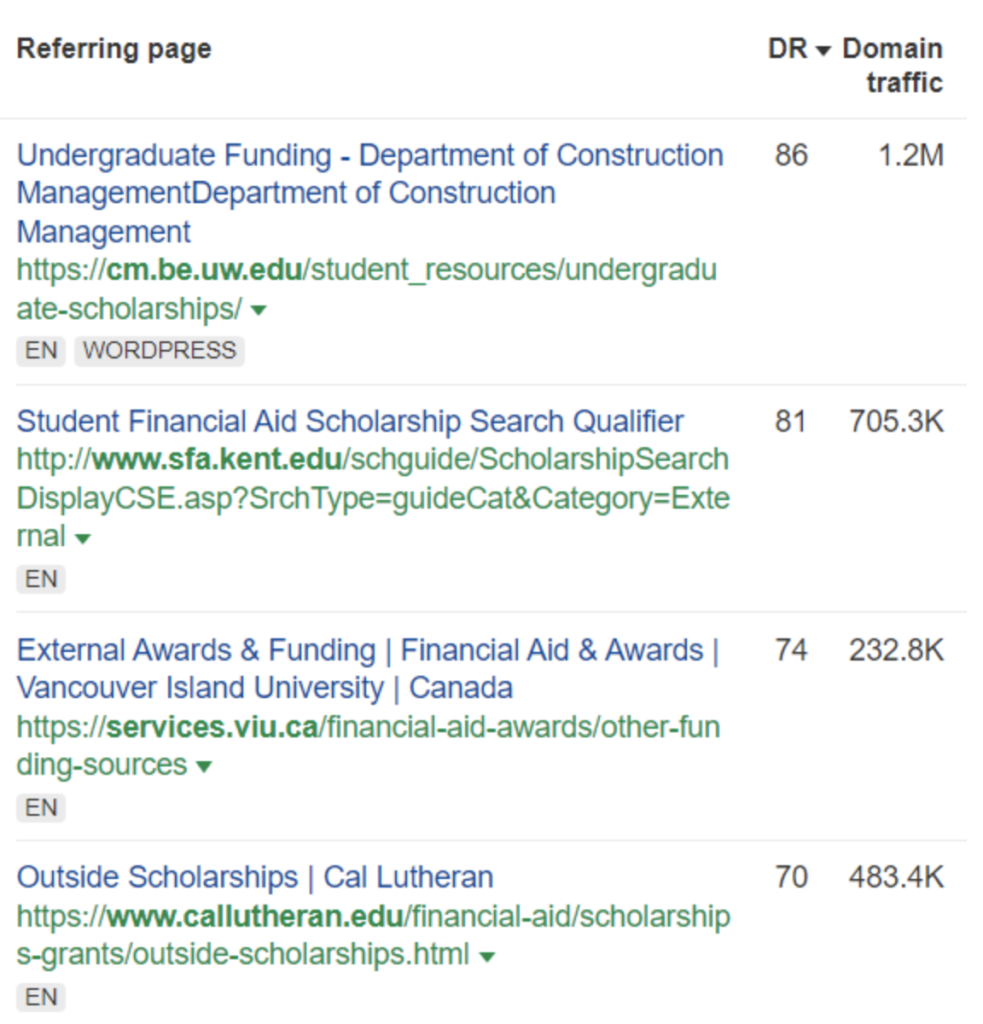983x1024 pixels.
Task: Open Outside Scholarships | Cal Lutheran link
Action: tap(255, 877)
